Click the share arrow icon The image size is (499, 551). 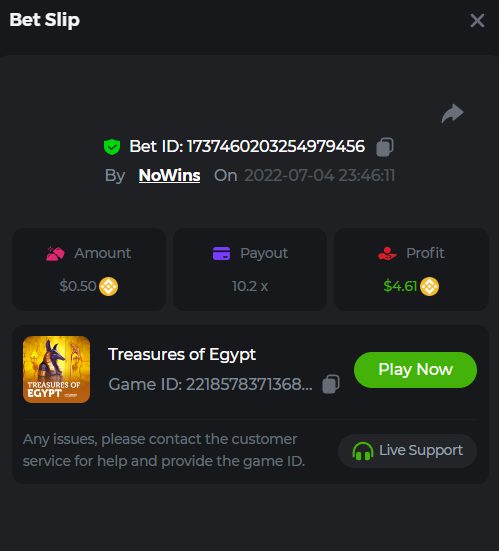pyautogui.click(x=453, y=113)
